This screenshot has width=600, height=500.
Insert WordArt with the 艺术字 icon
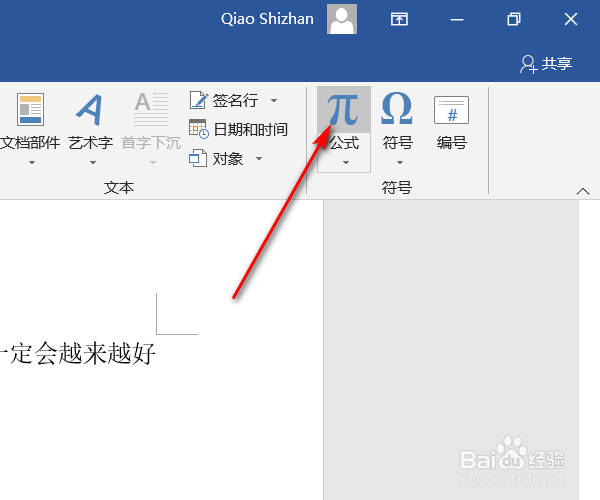[90, 110]
